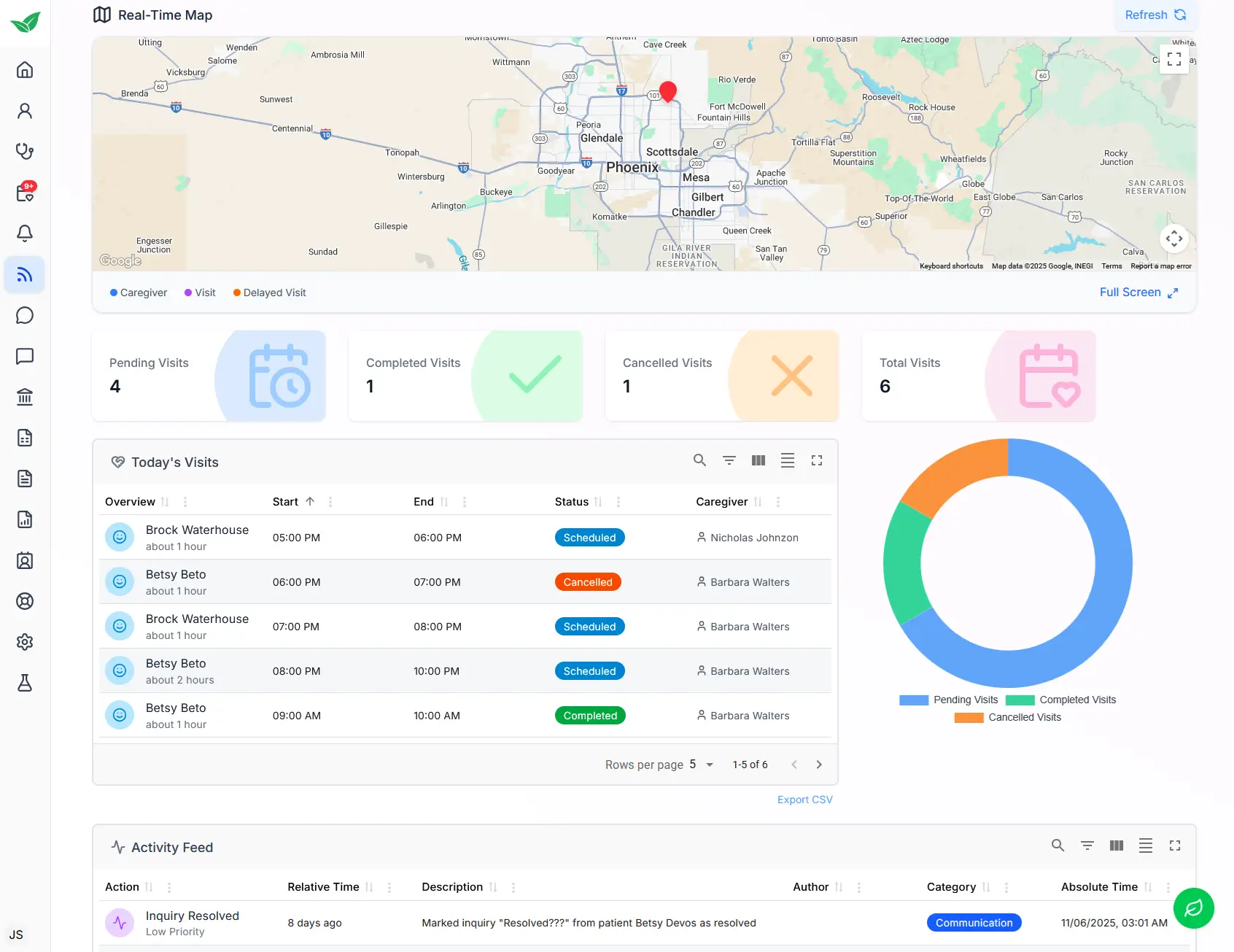Toggle the Delayed Visit legend marker
The image size is (1234, 952).
point(236,293)
